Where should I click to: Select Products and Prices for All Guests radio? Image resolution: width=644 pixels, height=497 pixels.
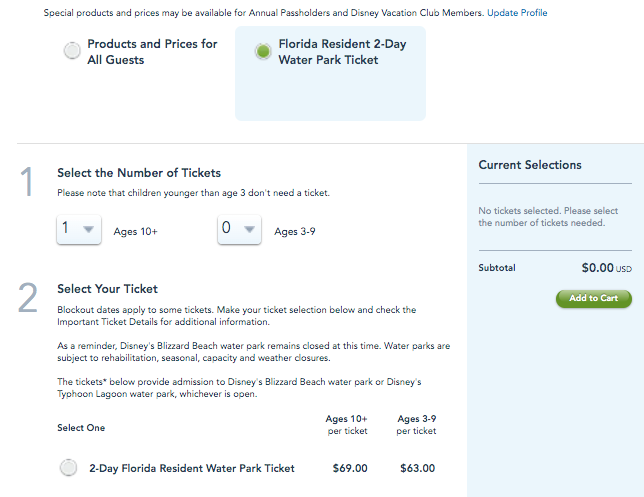pos(72,51)
